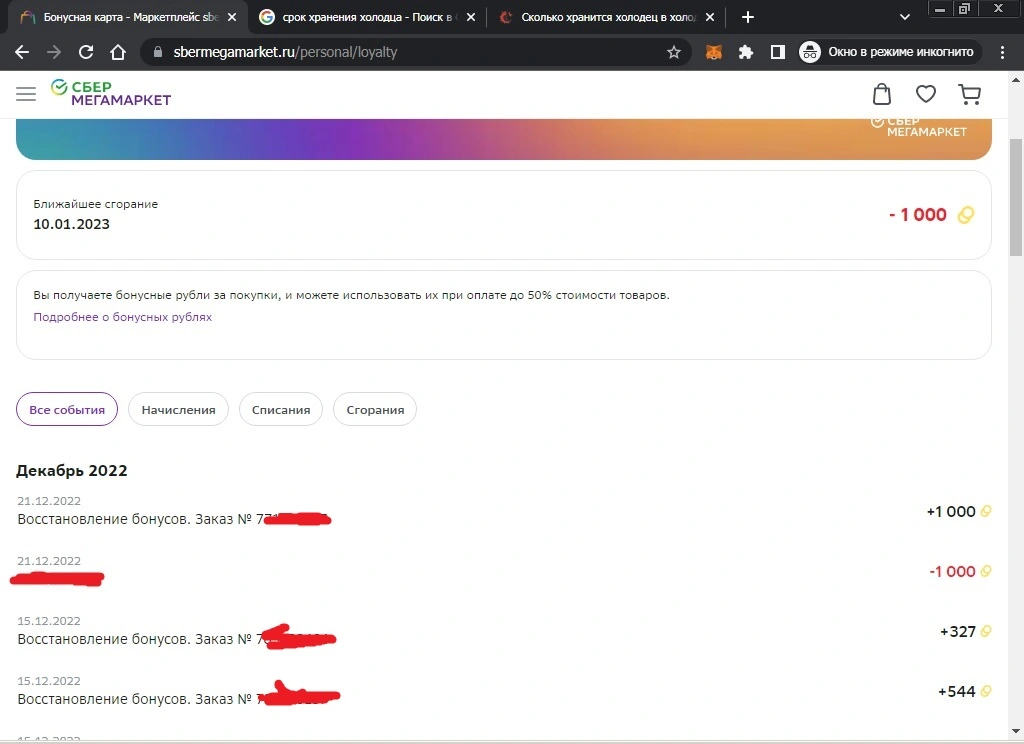Bookmark this page with star icon
The image size is (1024, 744).
point(674,52)
